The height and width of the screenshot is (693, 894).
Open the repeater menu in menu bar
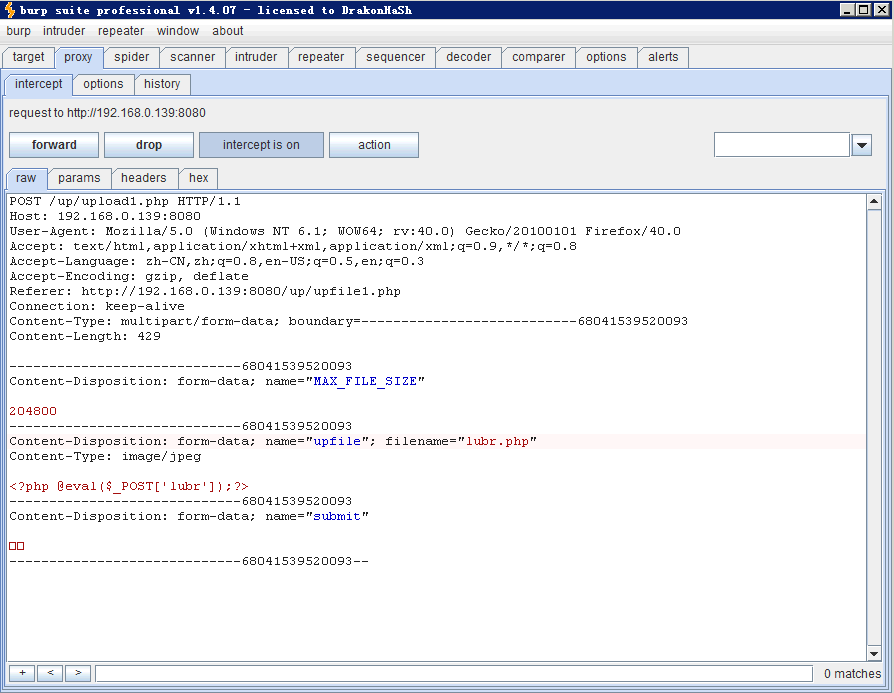(121, 31)
